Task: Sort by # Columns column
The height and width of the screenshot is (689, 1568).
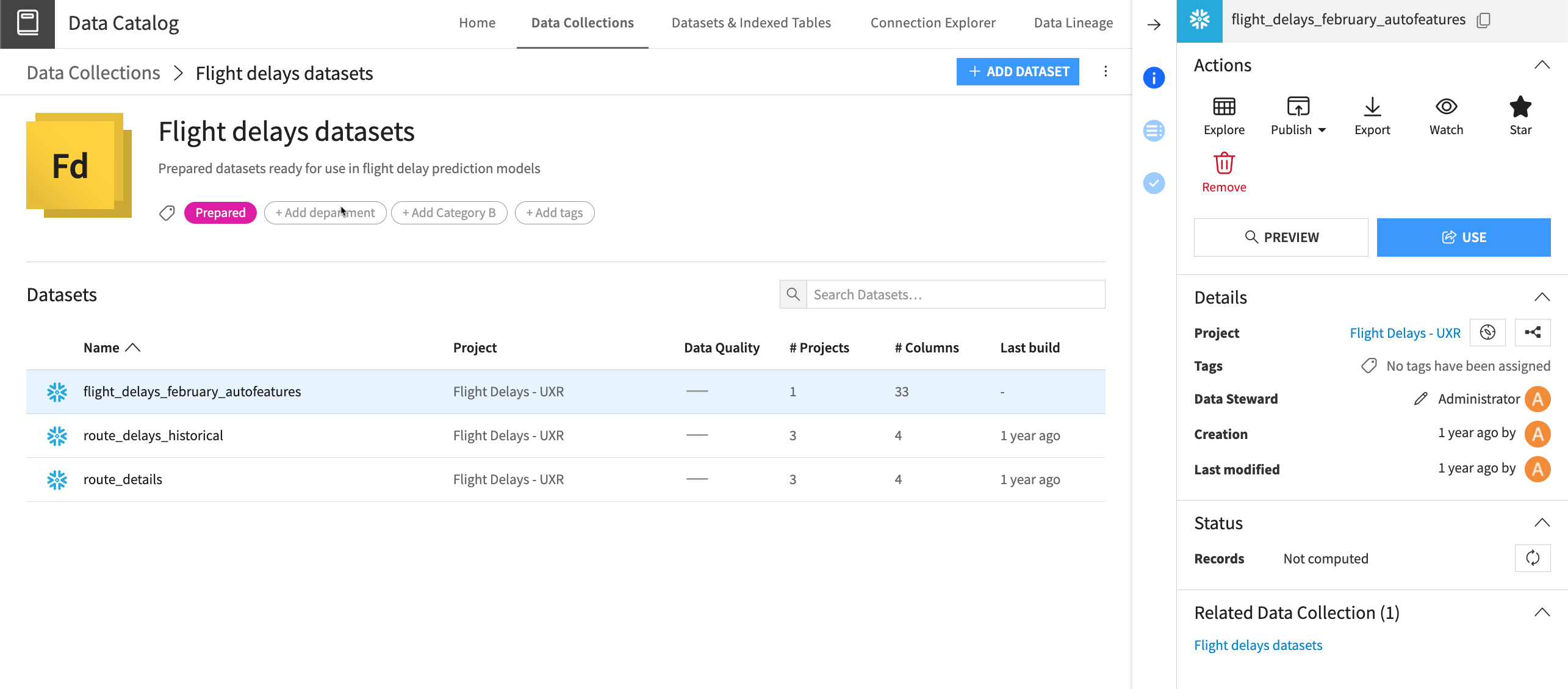Action: (926, 348)
